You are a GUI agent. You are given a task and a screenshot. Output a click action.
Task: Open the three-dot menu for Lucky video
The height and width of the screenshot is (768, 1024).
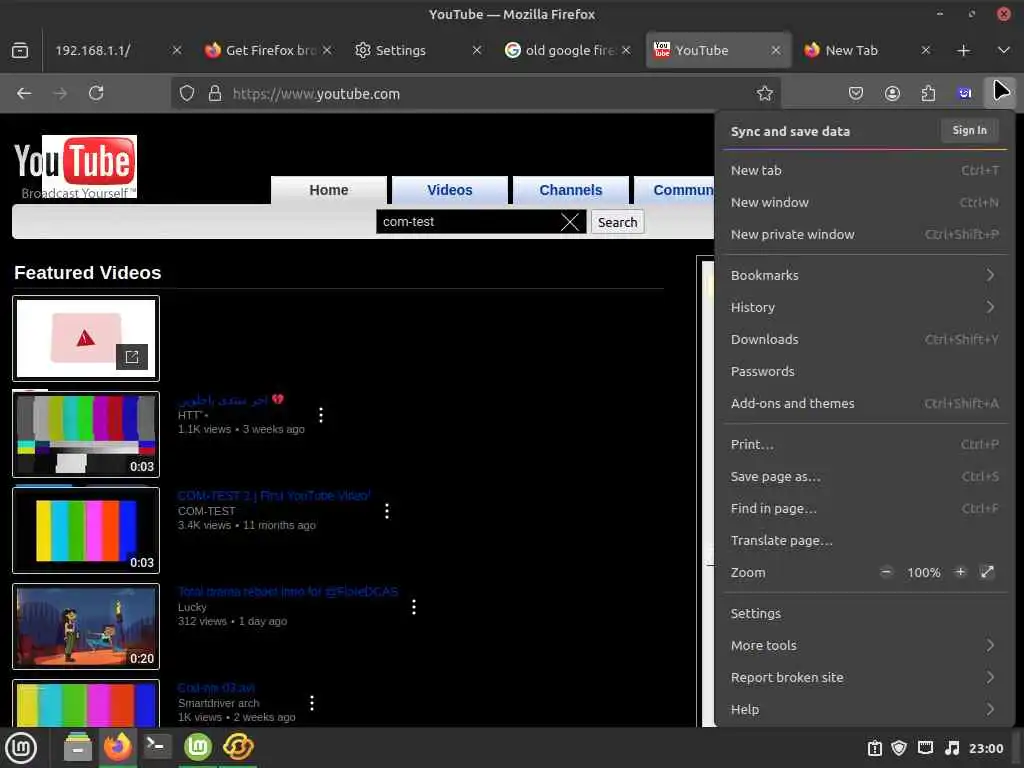point(413,607)
